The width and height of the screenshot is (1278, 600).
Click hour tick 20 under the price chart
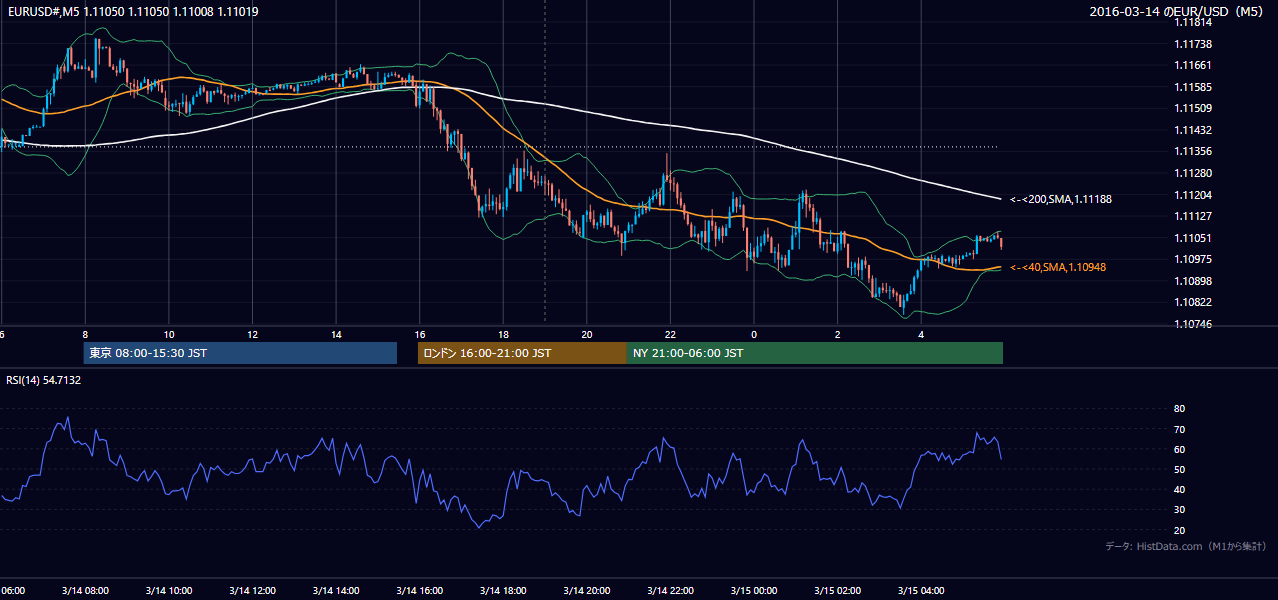click(587, 334)
